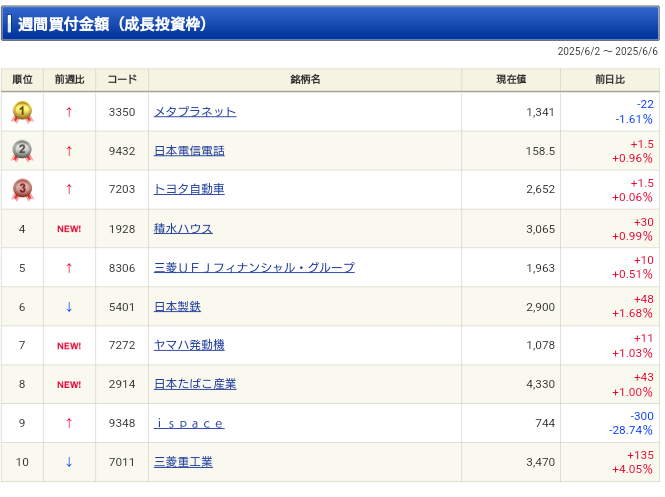
Task: Click the current price 1,963
Action: click(x=540, y=268)
